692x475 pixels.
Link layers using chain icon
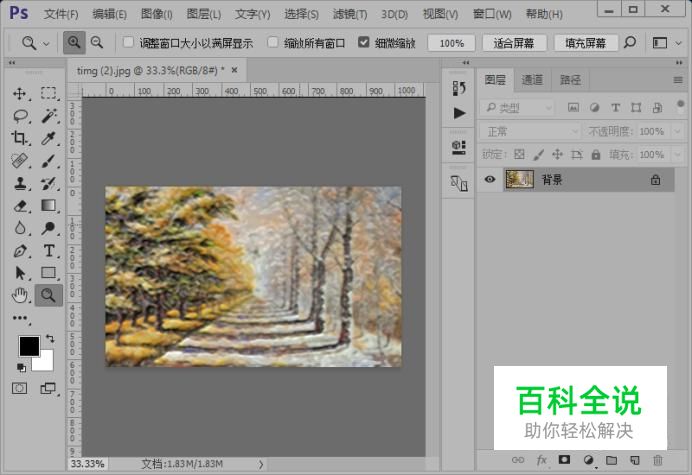click(518, 460)
